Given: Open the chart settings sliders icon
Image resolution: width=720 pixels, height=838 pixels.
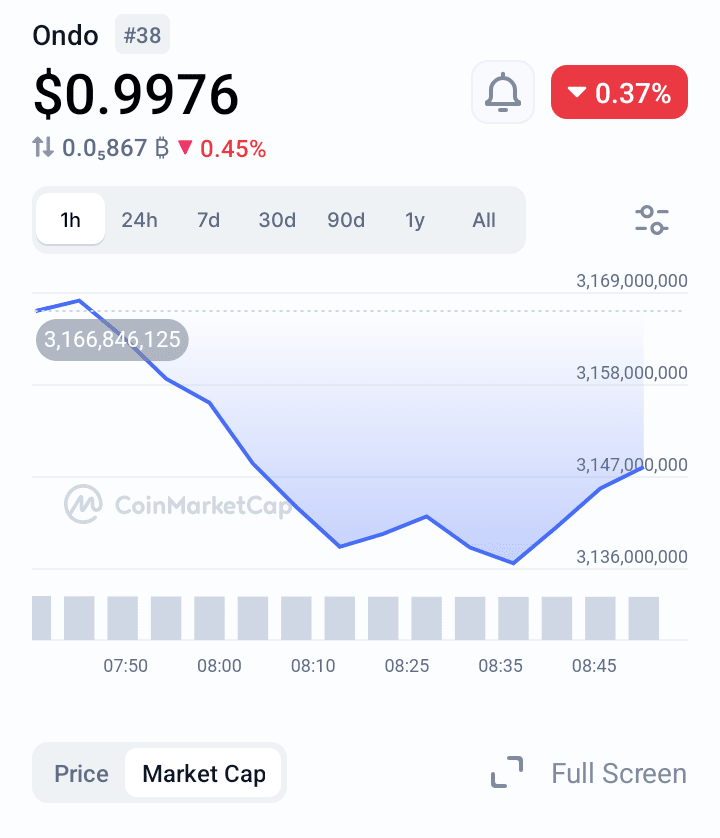Looking at the screenshot, I should pyautogui.click(x=652, y=220).
